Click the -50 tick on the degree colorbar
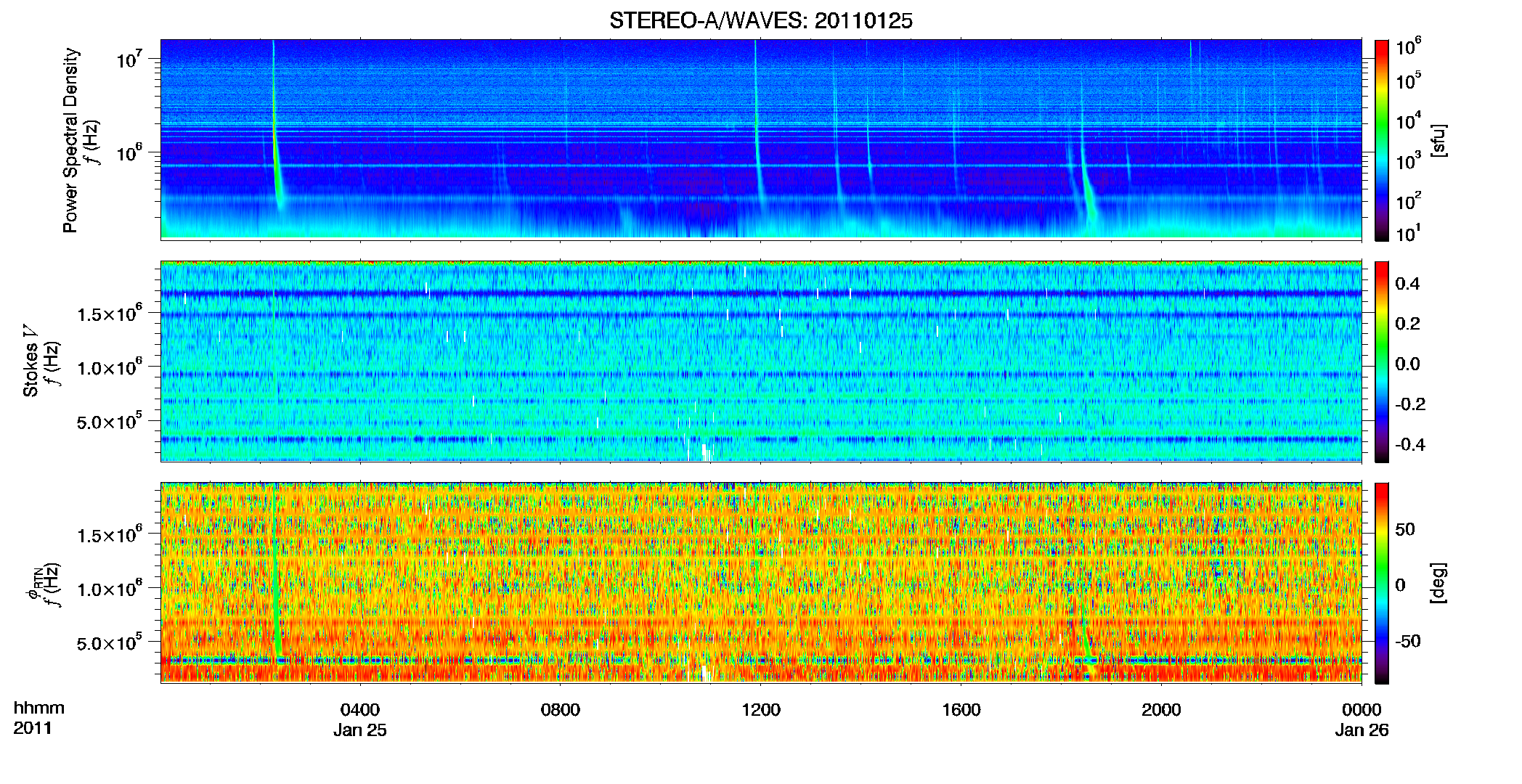Screen dimensions: 1522x784 [x=1407, y=641]
